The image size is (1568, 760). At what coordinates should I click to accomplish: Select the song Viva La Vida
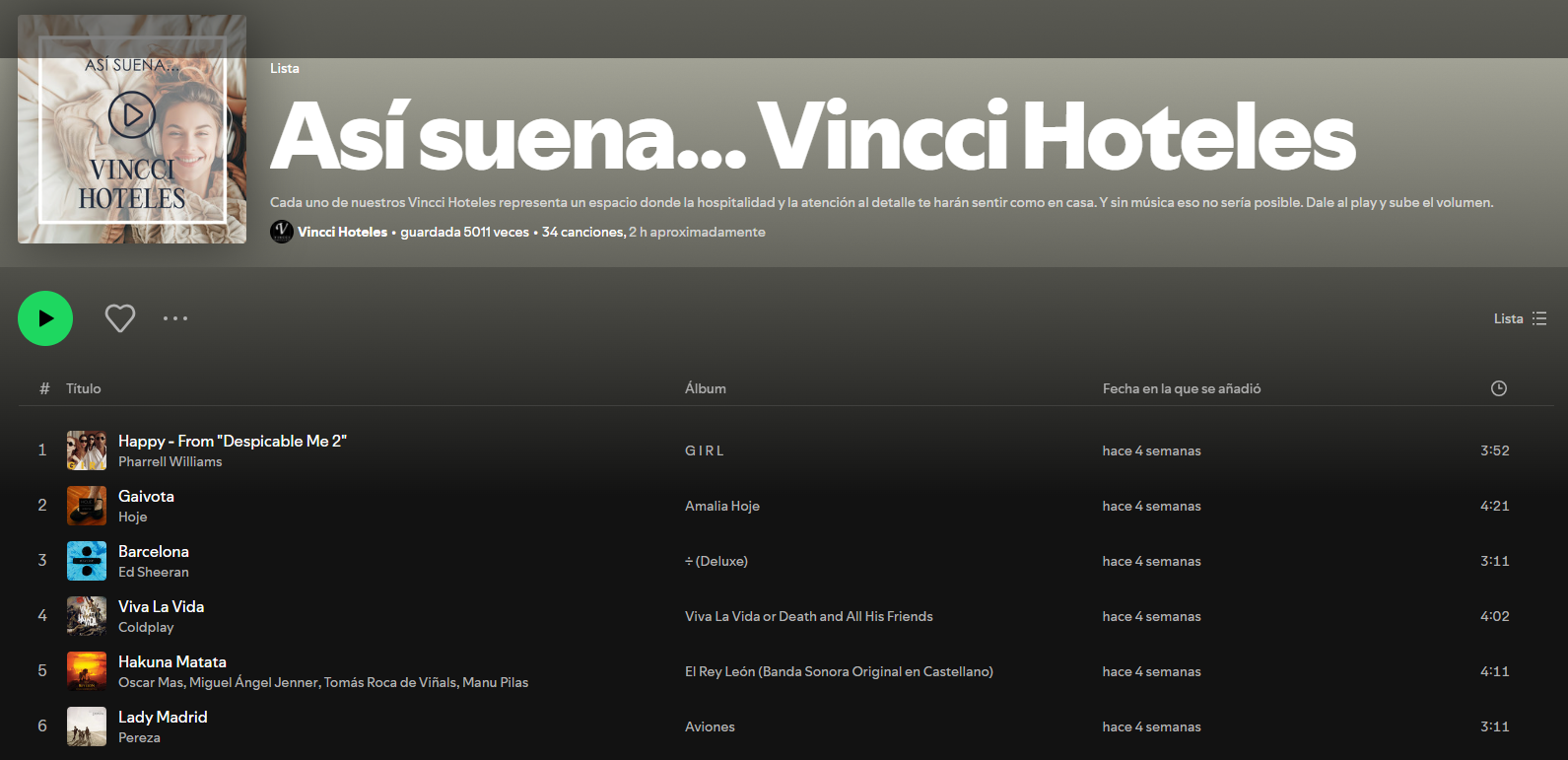(x=162, y=606)
